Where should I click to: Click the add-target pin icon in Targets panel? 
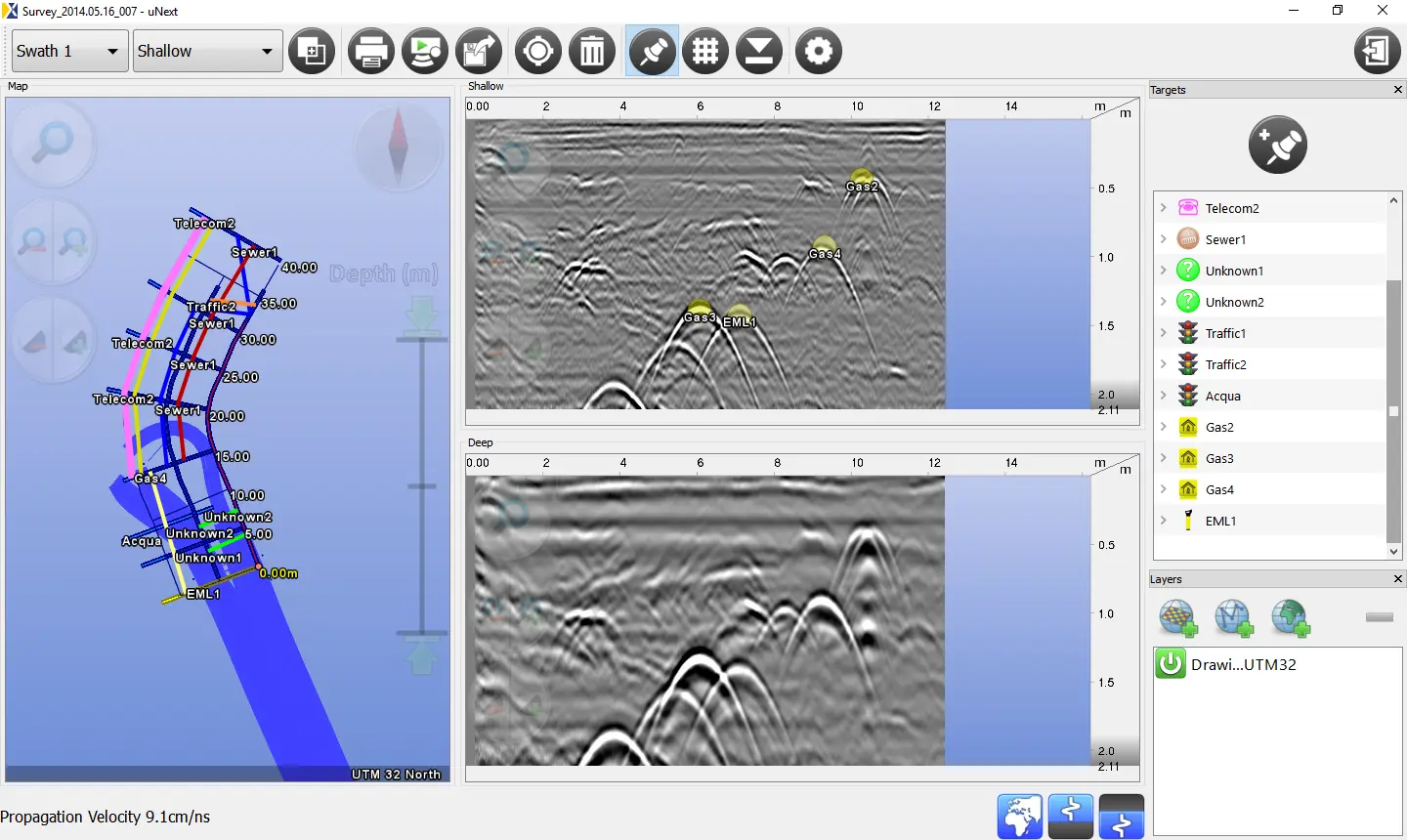(x=1277, y=145)
